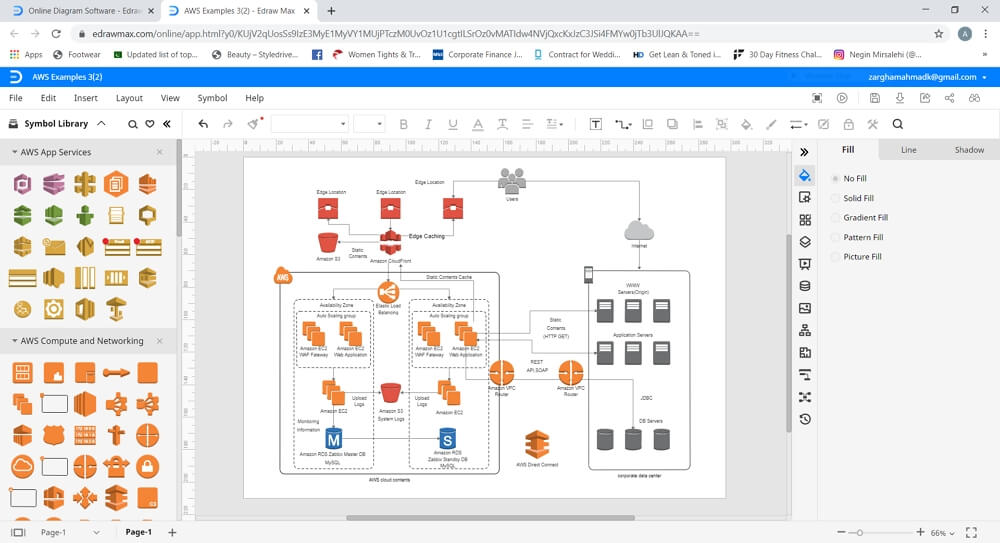Open the Layers panel icon
The height and width of the screenshot is (543, 1000).
click(x=805, y=242)
